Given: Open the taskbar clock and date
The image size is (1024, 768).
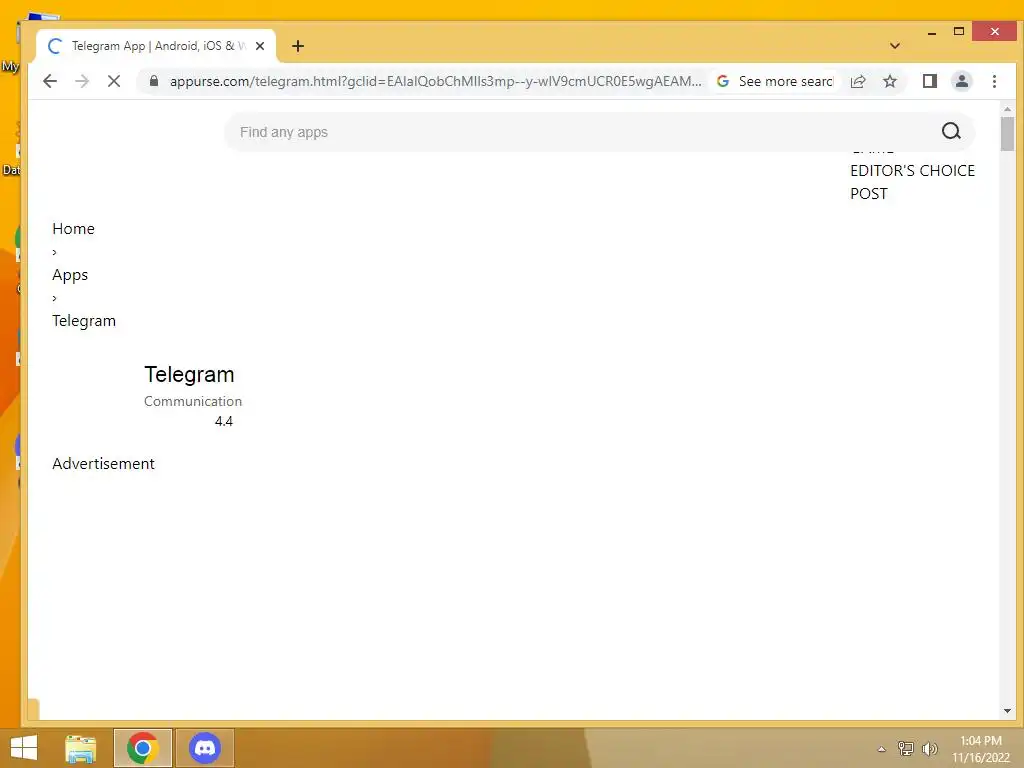Looking at the screenshot, I should tap(980, 749).
